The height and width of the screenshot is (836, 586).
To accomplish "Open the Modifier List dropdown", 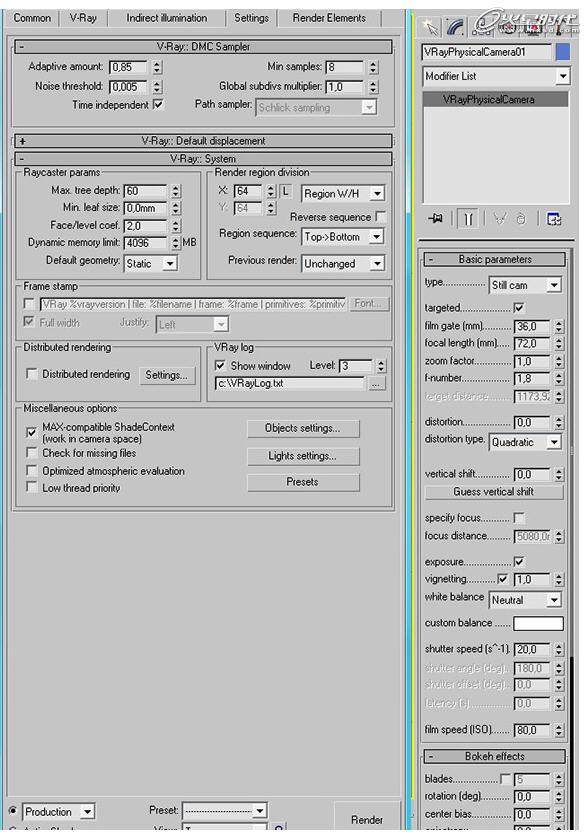I will 496,76.
